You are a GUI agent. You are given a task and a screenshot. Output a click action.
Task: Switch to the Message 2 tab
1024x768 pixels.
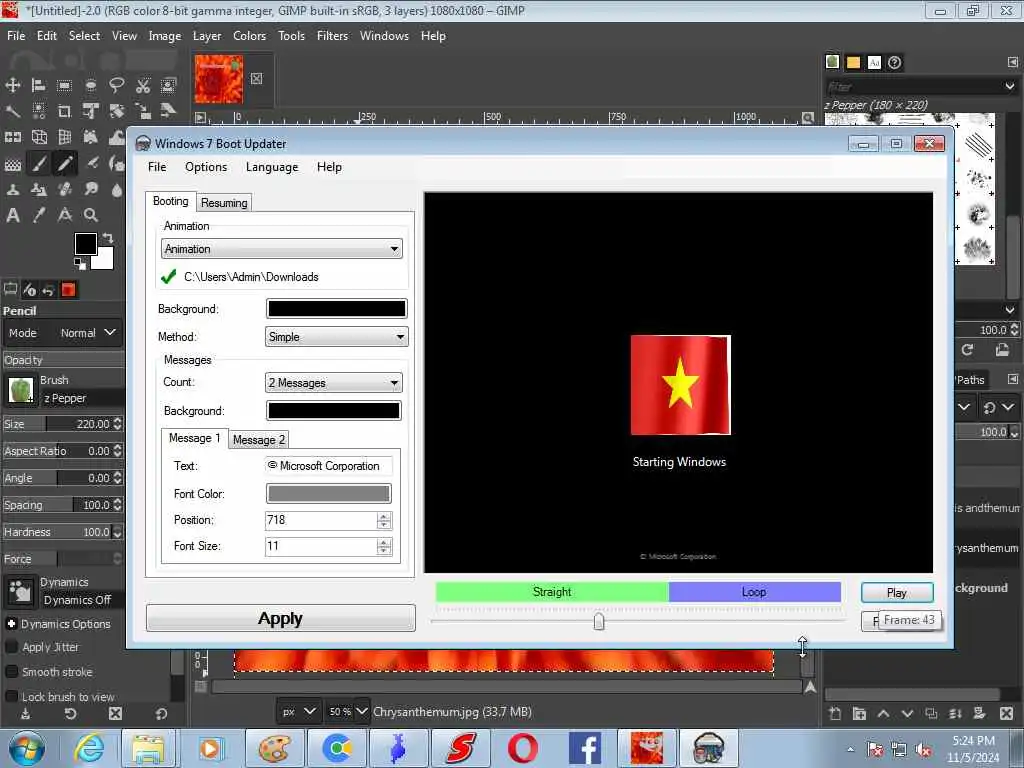tap(259, 440)
